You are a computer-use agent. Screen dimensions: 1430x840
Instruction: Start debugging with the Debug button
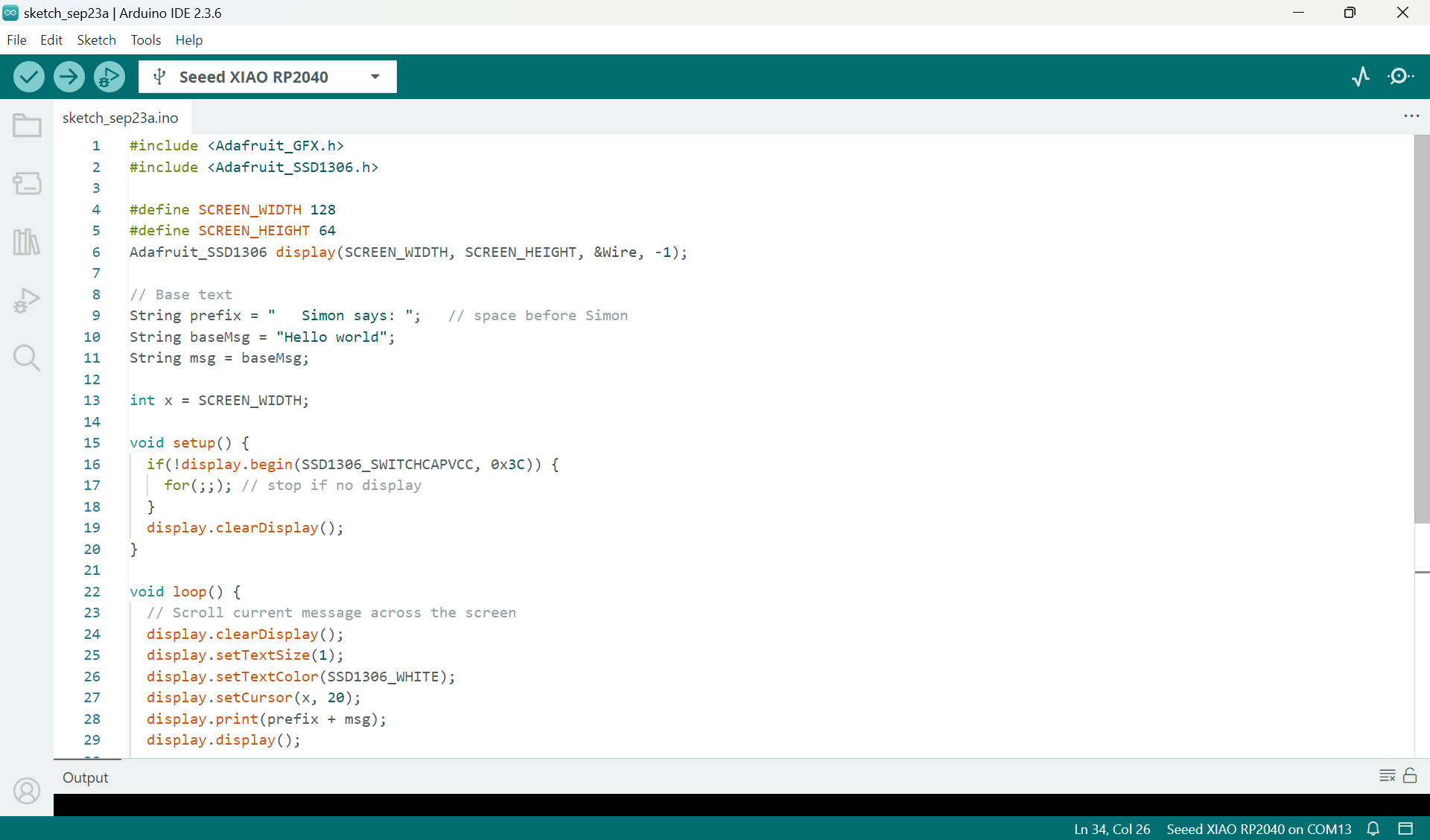pyautogui.click(x=109, y=77)
